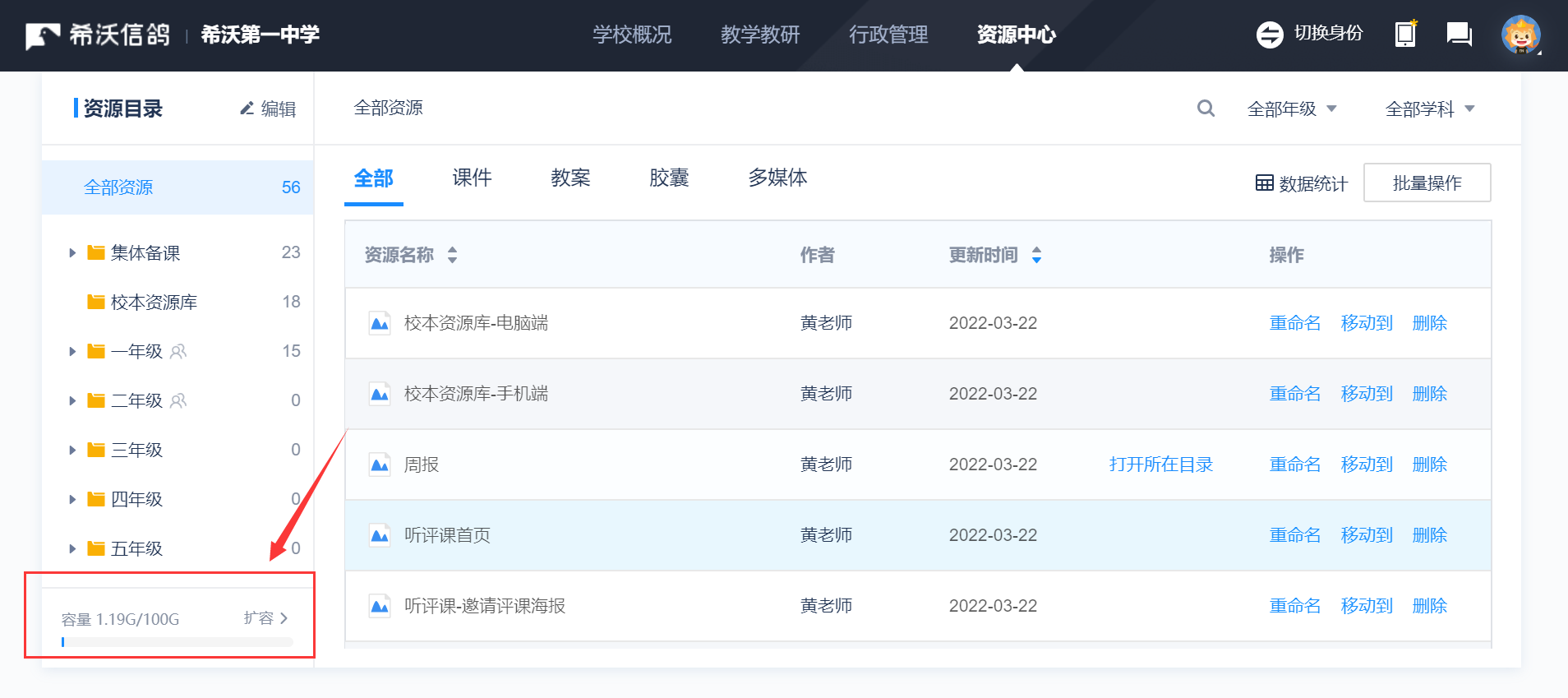Toggle sort order on 更新时间
The height and width of the screenshot is (698, 1568).
pos(1036,255)
